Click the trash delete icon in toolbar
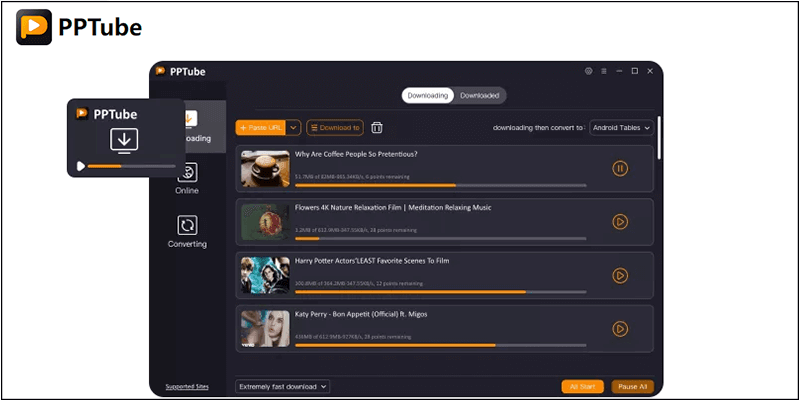This screenshot has height=400, width=800. [x=377, y=128]
